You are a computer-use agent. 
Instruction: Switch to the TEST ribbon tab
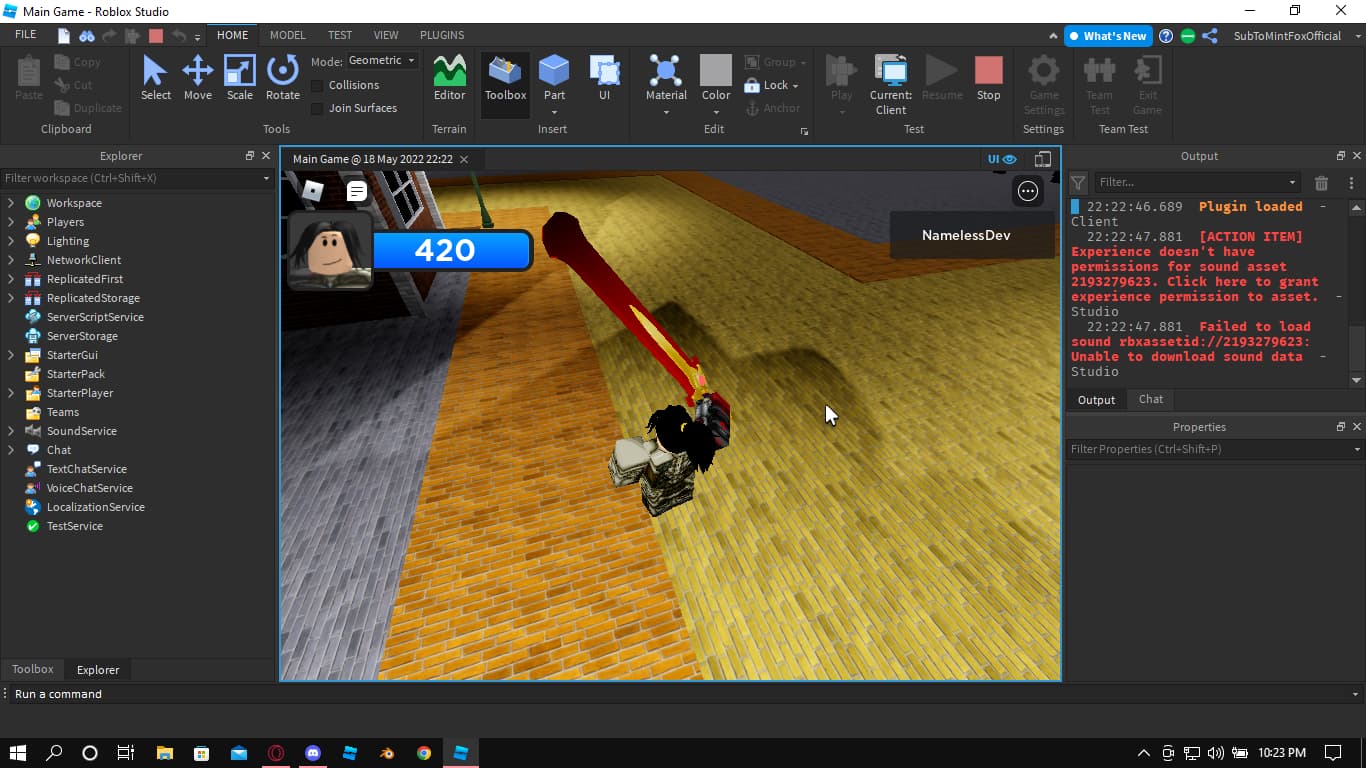click(x=340, y=35)
